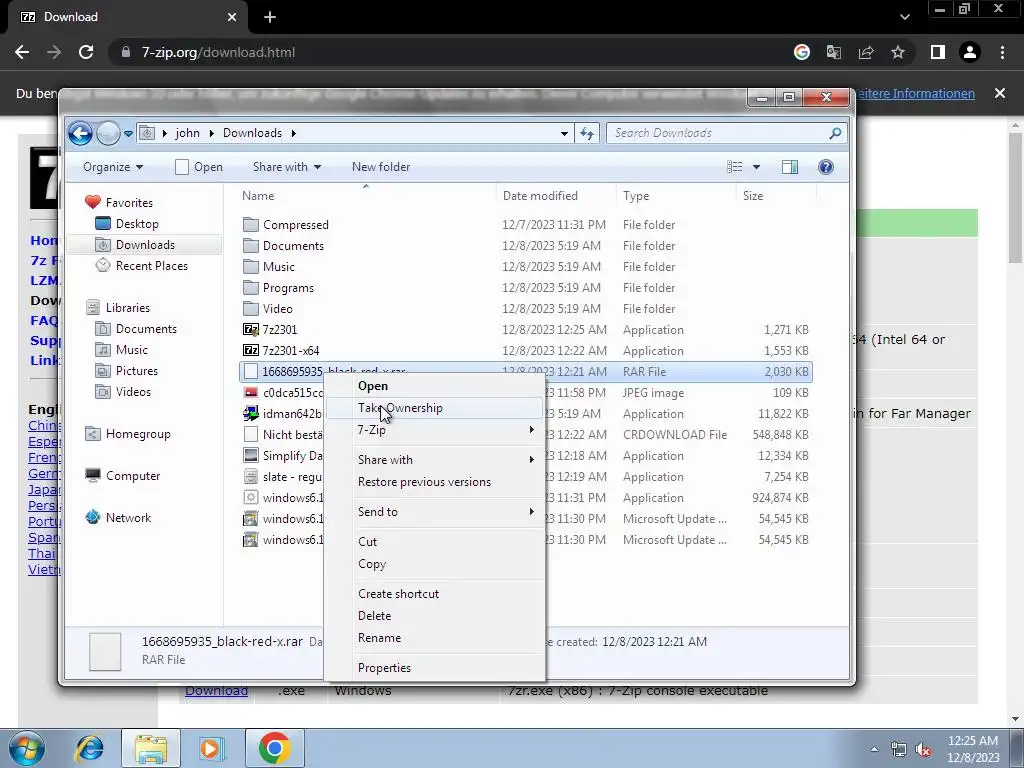Select Network in sidebar

pos(128,518)
